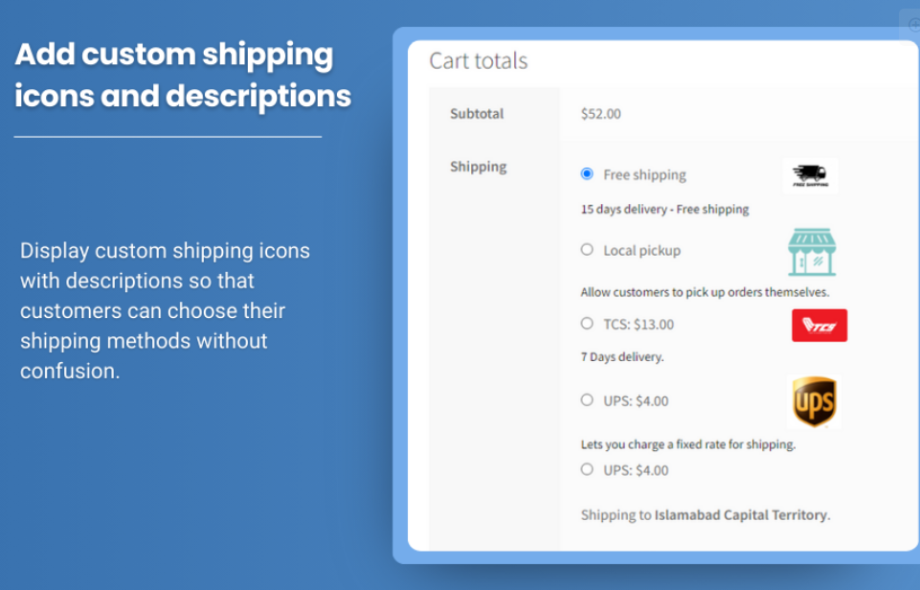Click the "Add custom shipping icons" headline
Screen dimensions: 920x590
[183, 75]
